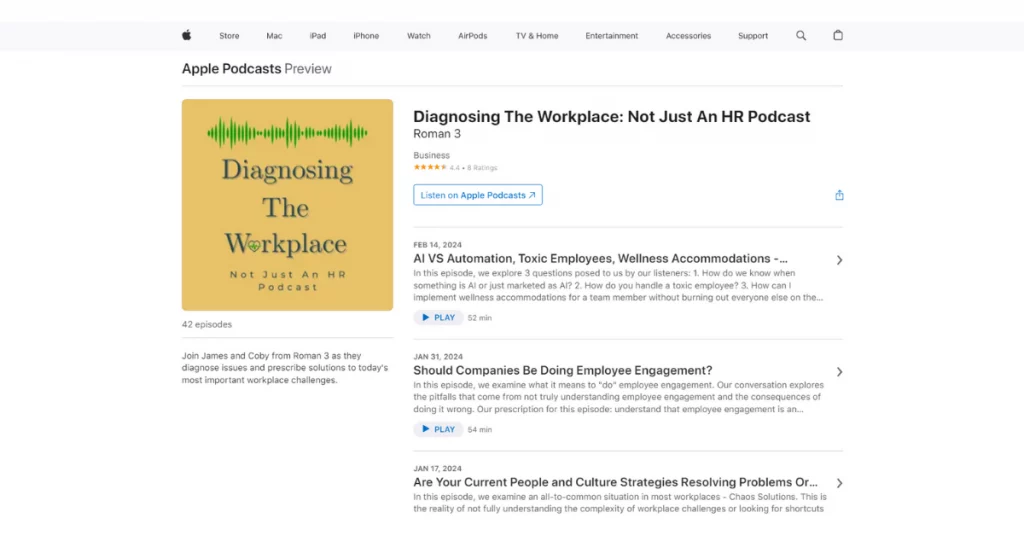
Task: Open the AirPods menu
Action: [473, 36]
